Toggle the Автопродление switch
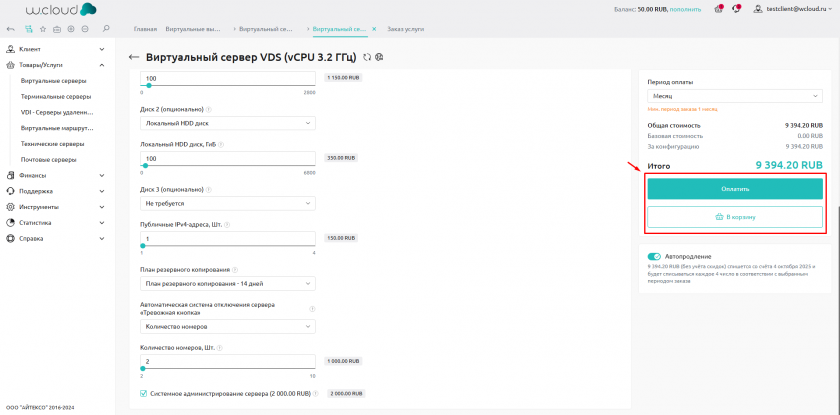This screenshot has height=415, width=840. (x=654, y=256)
